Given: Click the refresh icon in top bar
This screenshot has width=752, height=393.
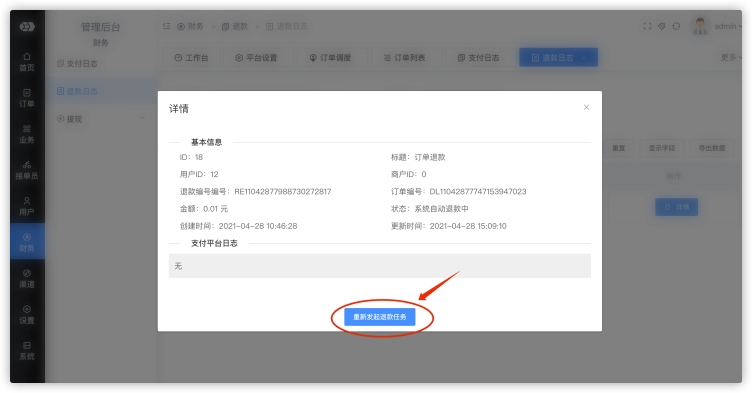Looking at the screenshot, I should (676, 26).
